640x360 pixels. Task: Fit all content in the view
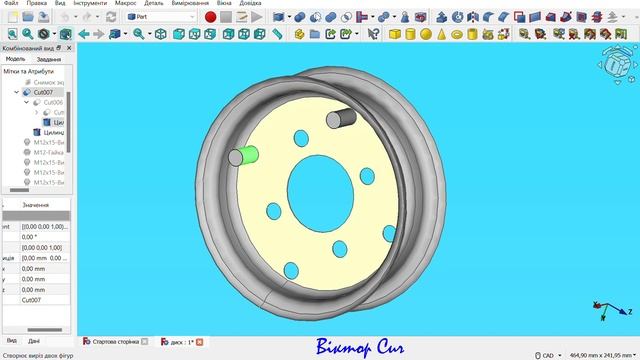pyautogui.click(x=13, y=34)
